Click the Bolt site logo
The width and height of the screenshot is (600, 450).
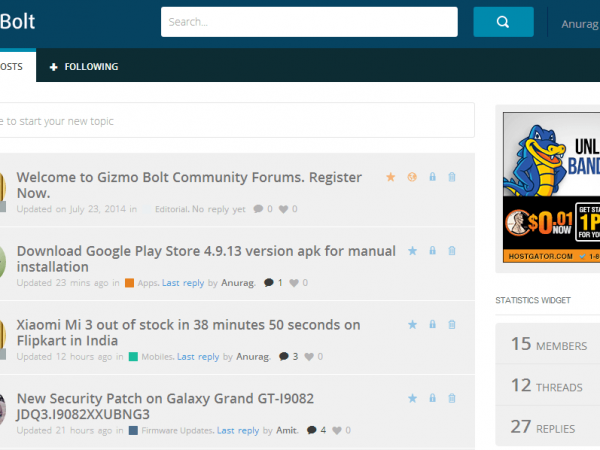tap(17, 21)
